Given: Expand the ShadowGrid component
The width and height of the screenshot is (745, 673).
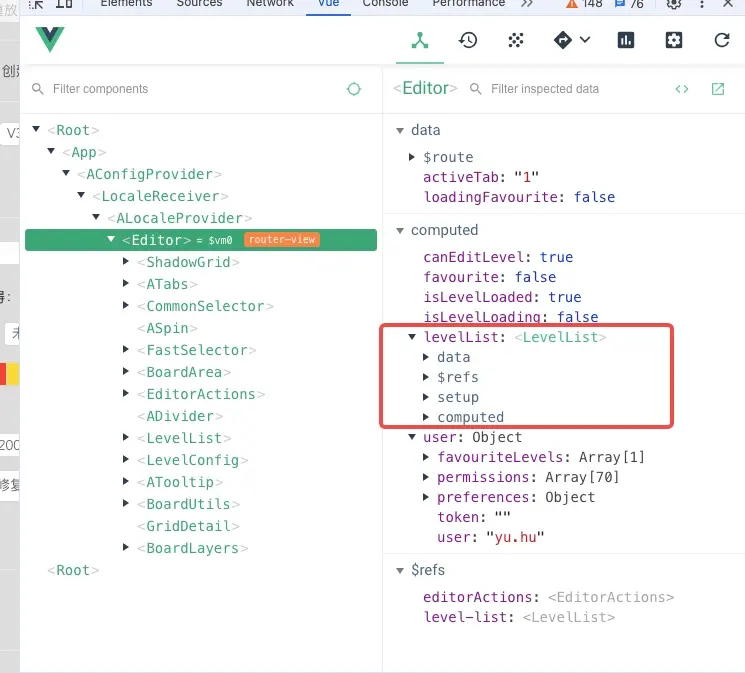Looking at the screenshot, I should [x=126, y=261].
